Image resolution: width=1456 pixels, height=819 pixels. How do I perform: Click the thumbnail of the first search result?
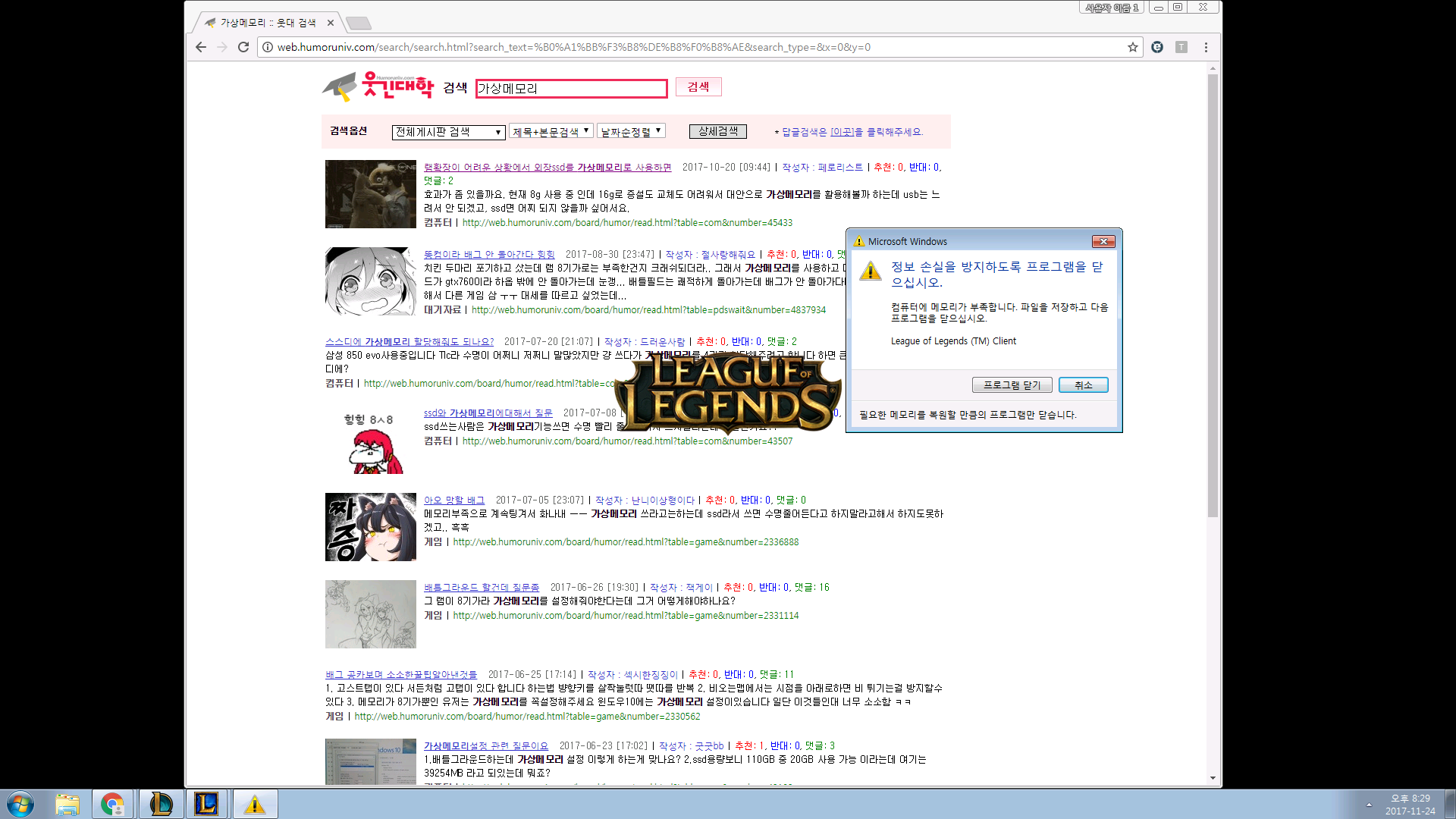[x=371, y=194]
